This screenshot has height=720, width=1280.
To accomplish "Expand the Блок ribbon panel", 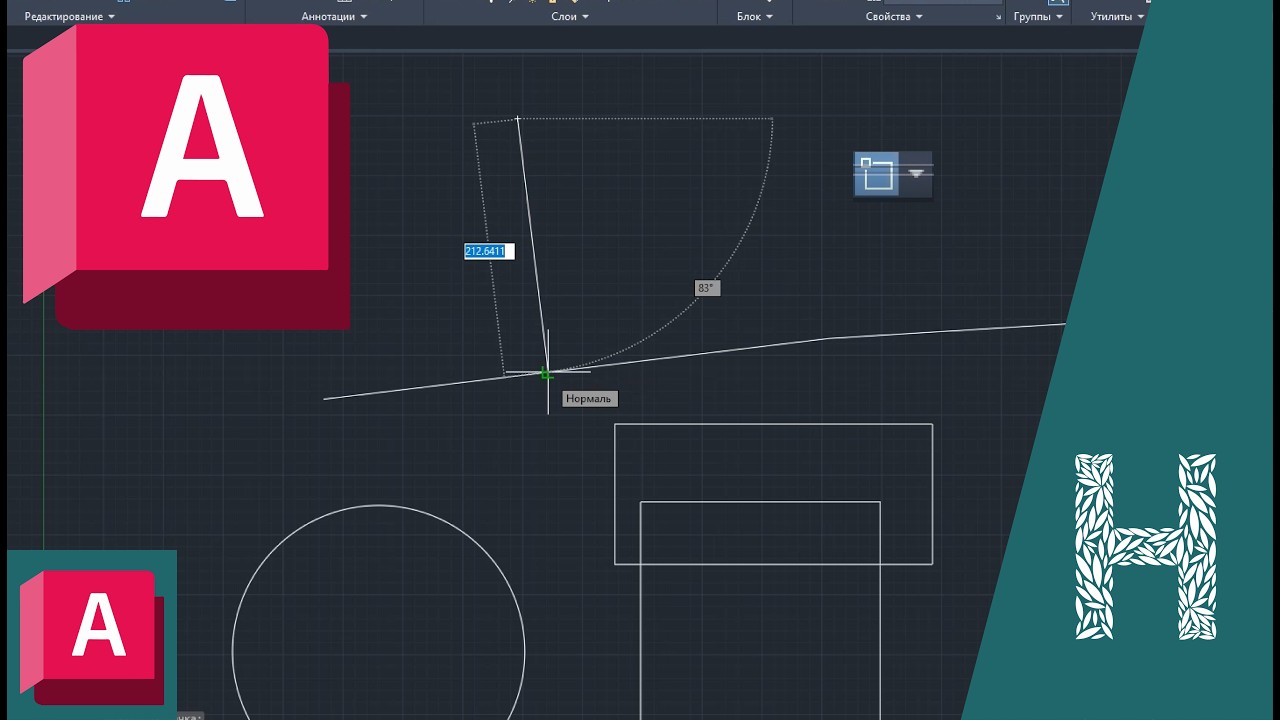I will tap(755, 17).
